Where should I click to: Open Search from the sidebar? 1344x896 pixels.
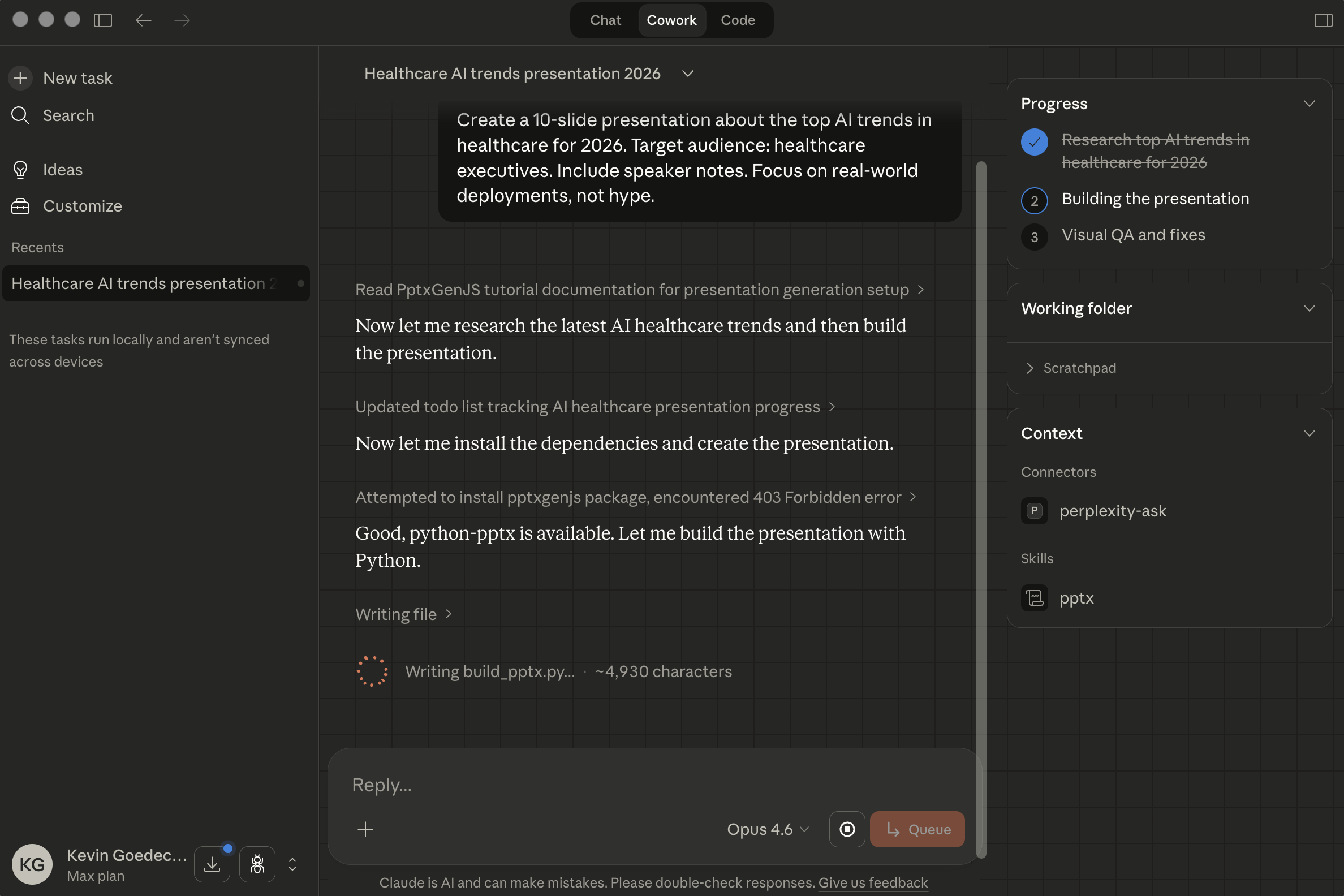click(20, 115)
